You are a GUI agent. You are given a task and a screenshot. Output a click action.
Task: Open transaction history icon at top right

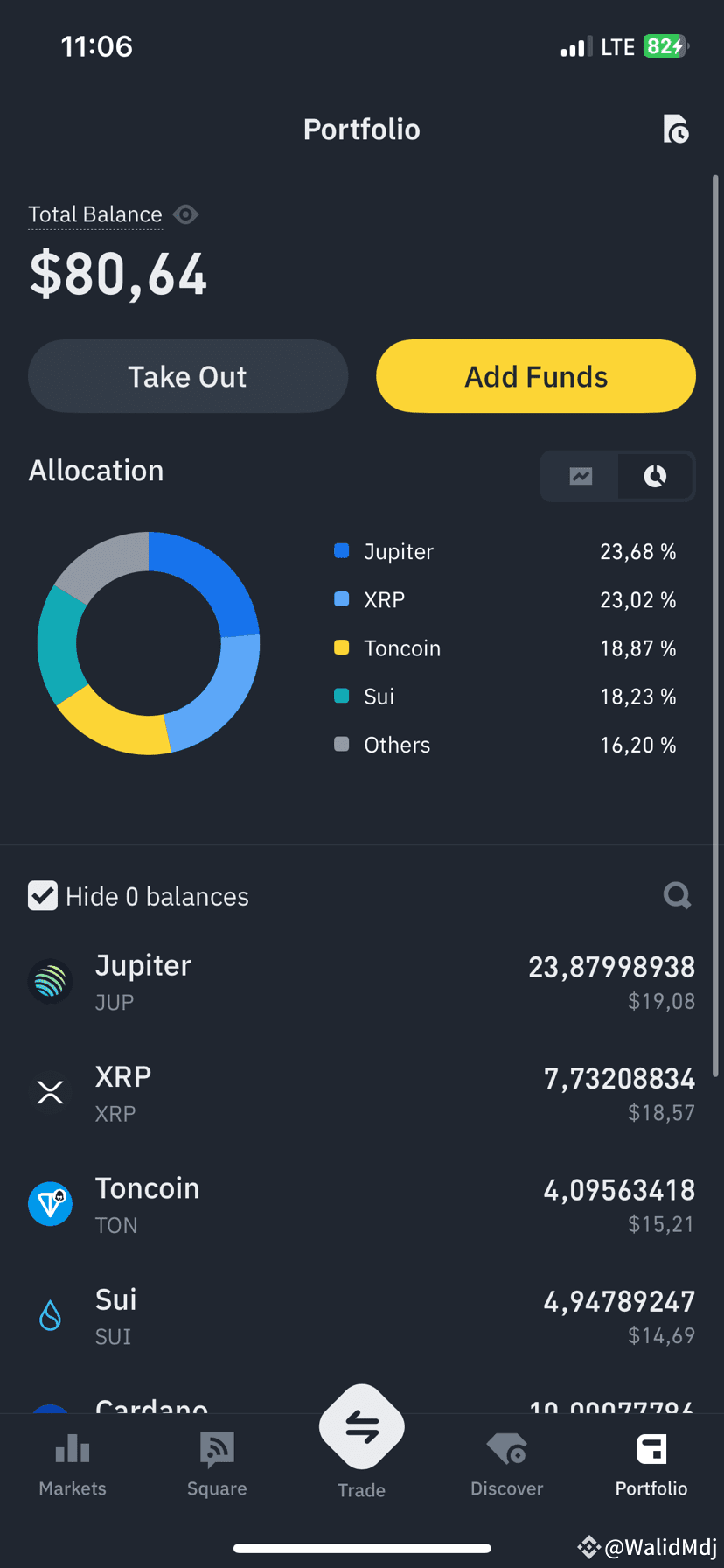pyautogui.click(x=676, y=129)
